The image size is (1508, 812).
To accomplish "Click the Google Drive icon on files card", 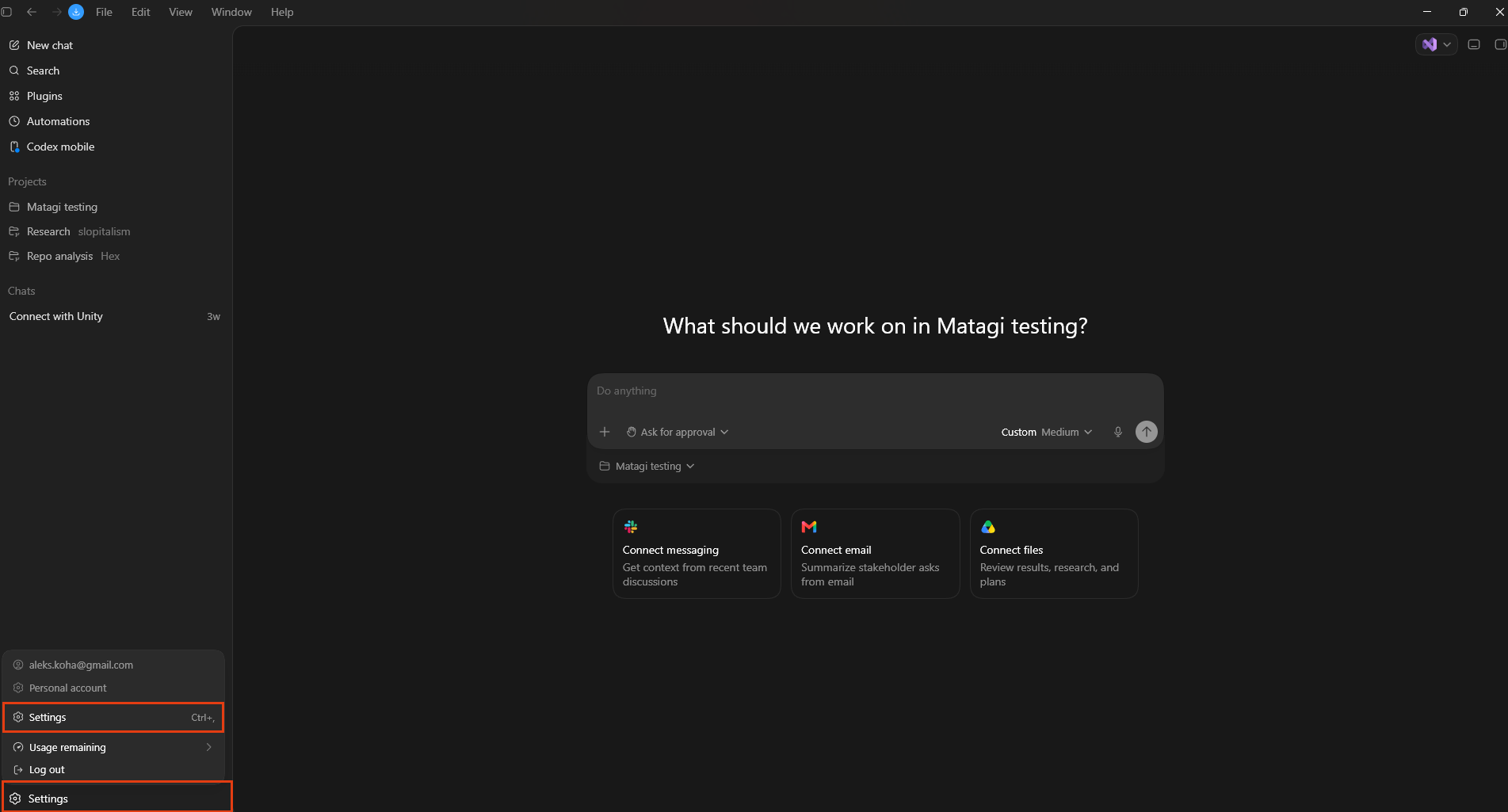I will (988, 527).
